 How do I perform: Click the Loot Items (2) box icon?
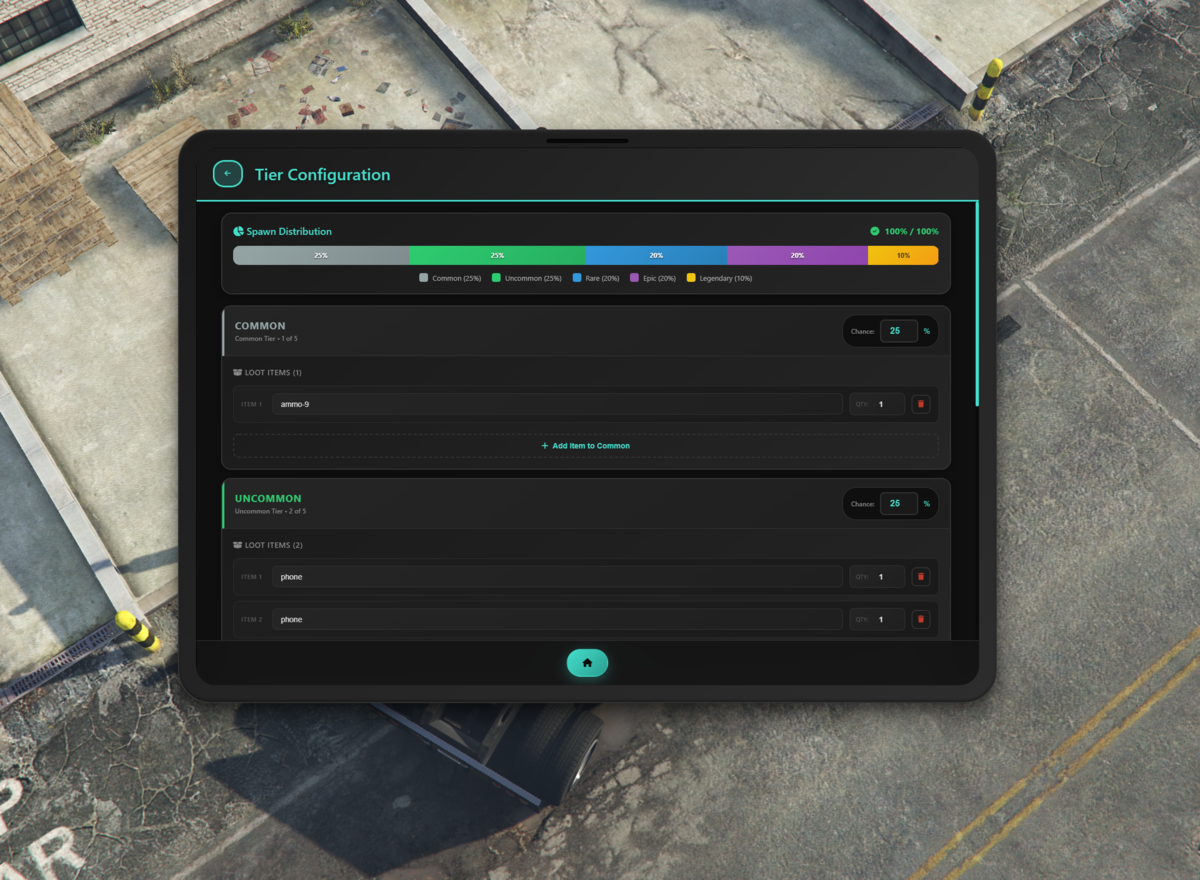click(x=238, y=546)
